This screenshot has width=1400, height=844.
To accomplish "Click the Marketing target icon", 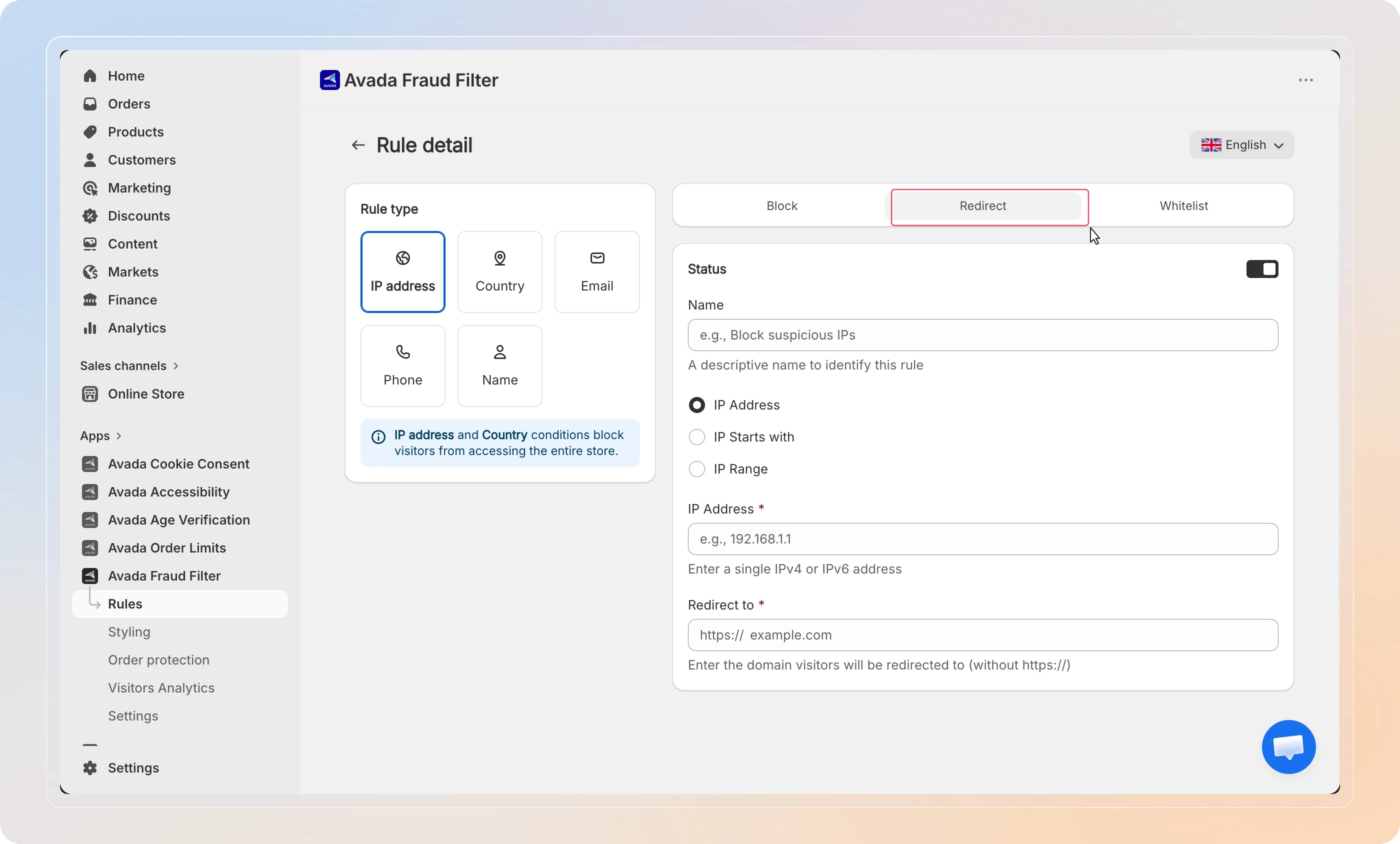I will click(x=90, y=188).
